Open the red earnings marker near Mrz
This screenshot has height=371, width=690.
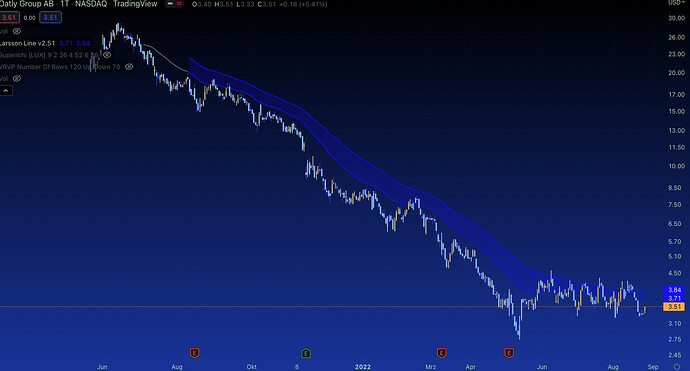441,353
